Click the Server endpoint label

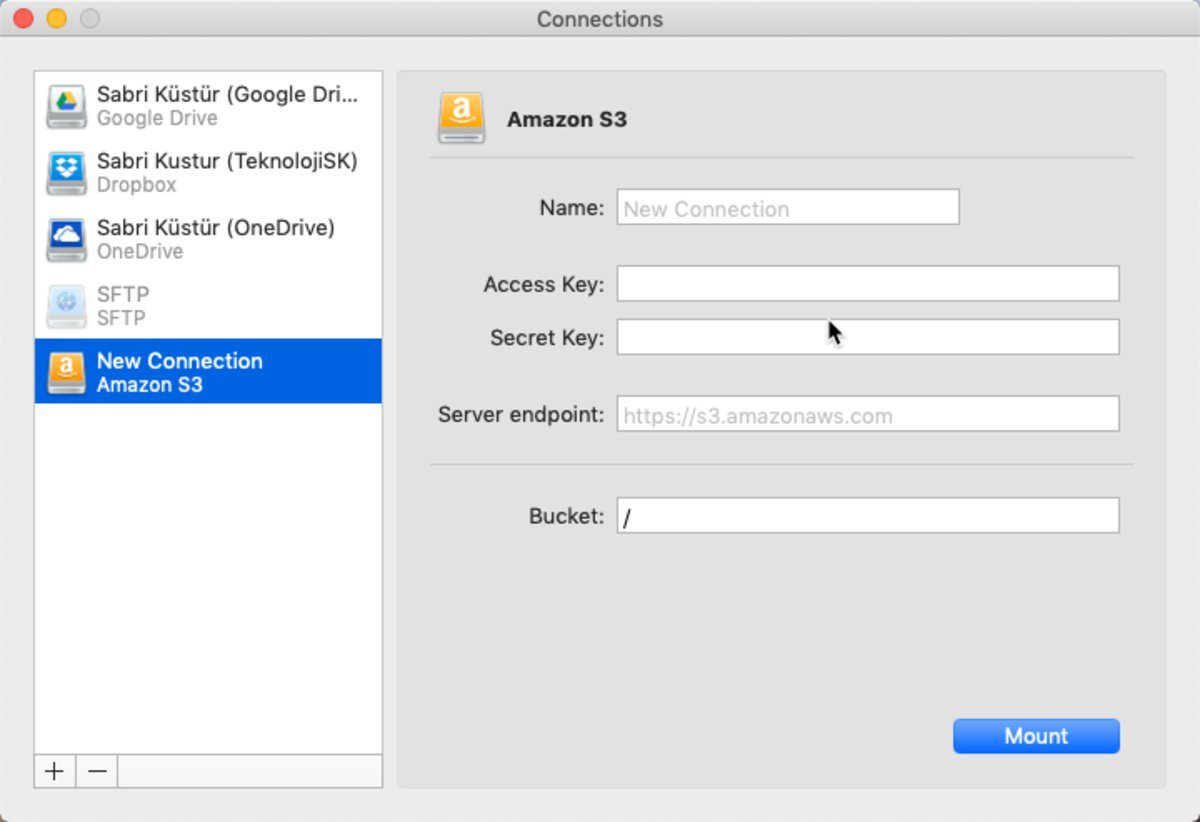pos(521,414)
